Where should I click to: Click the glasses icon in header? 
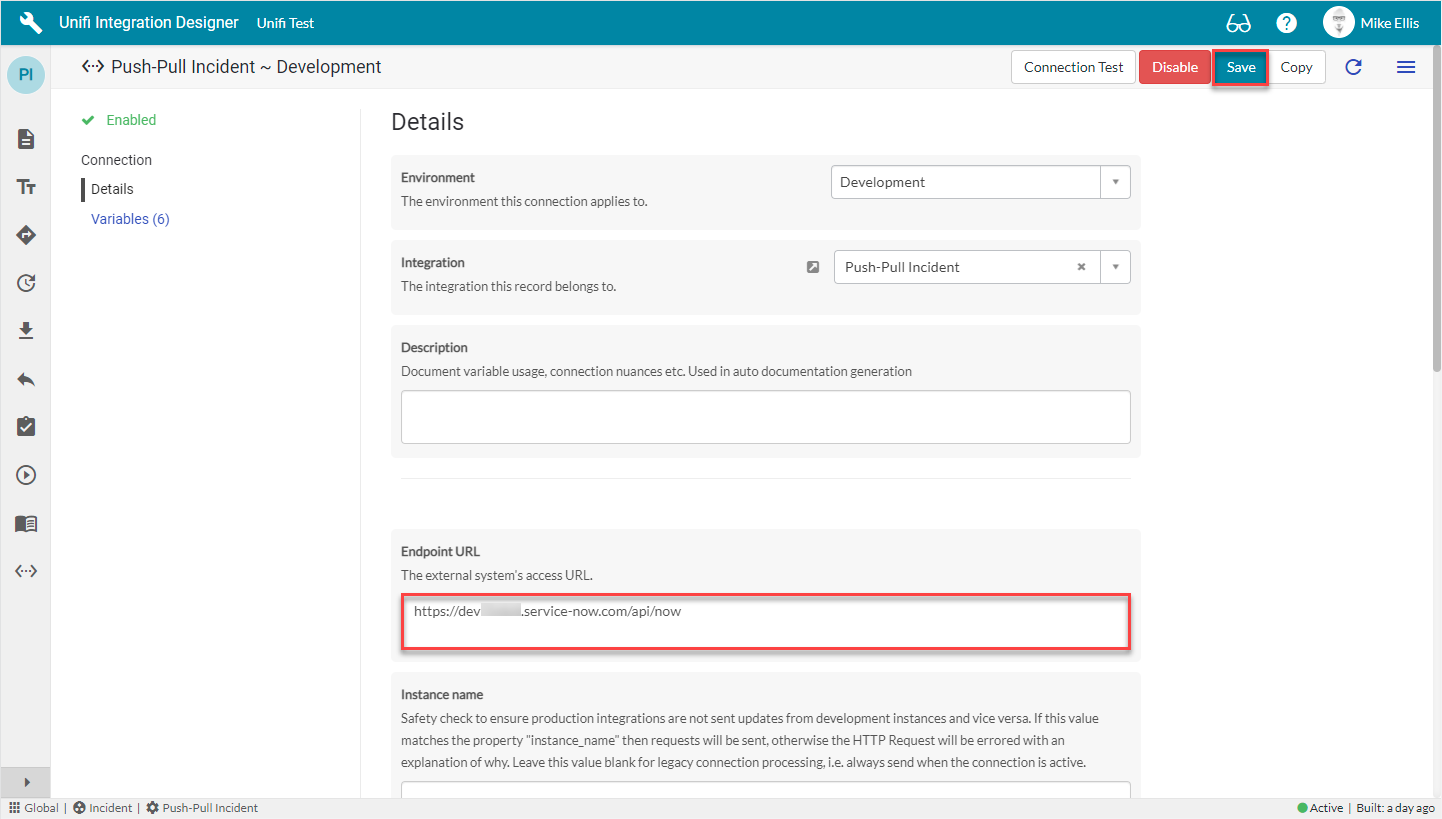tap(1238, 23)
